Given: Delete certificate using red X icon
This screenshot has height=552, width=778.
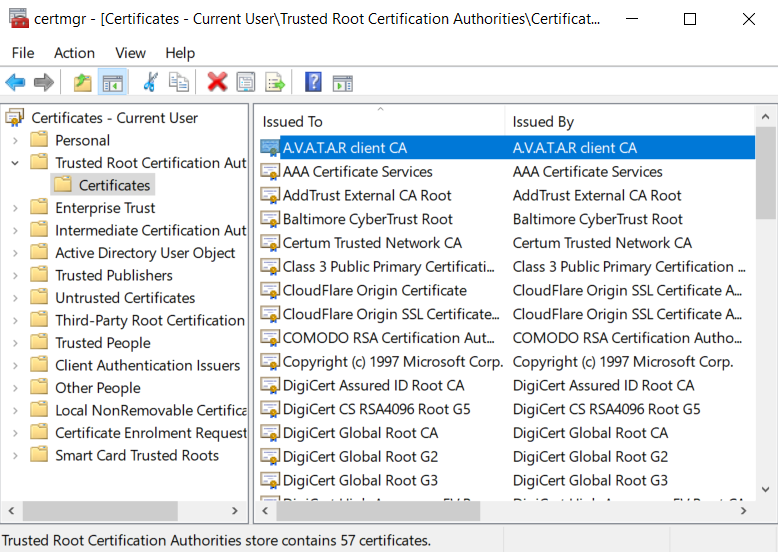Looking at the screenshot, I should pos(217,82).
